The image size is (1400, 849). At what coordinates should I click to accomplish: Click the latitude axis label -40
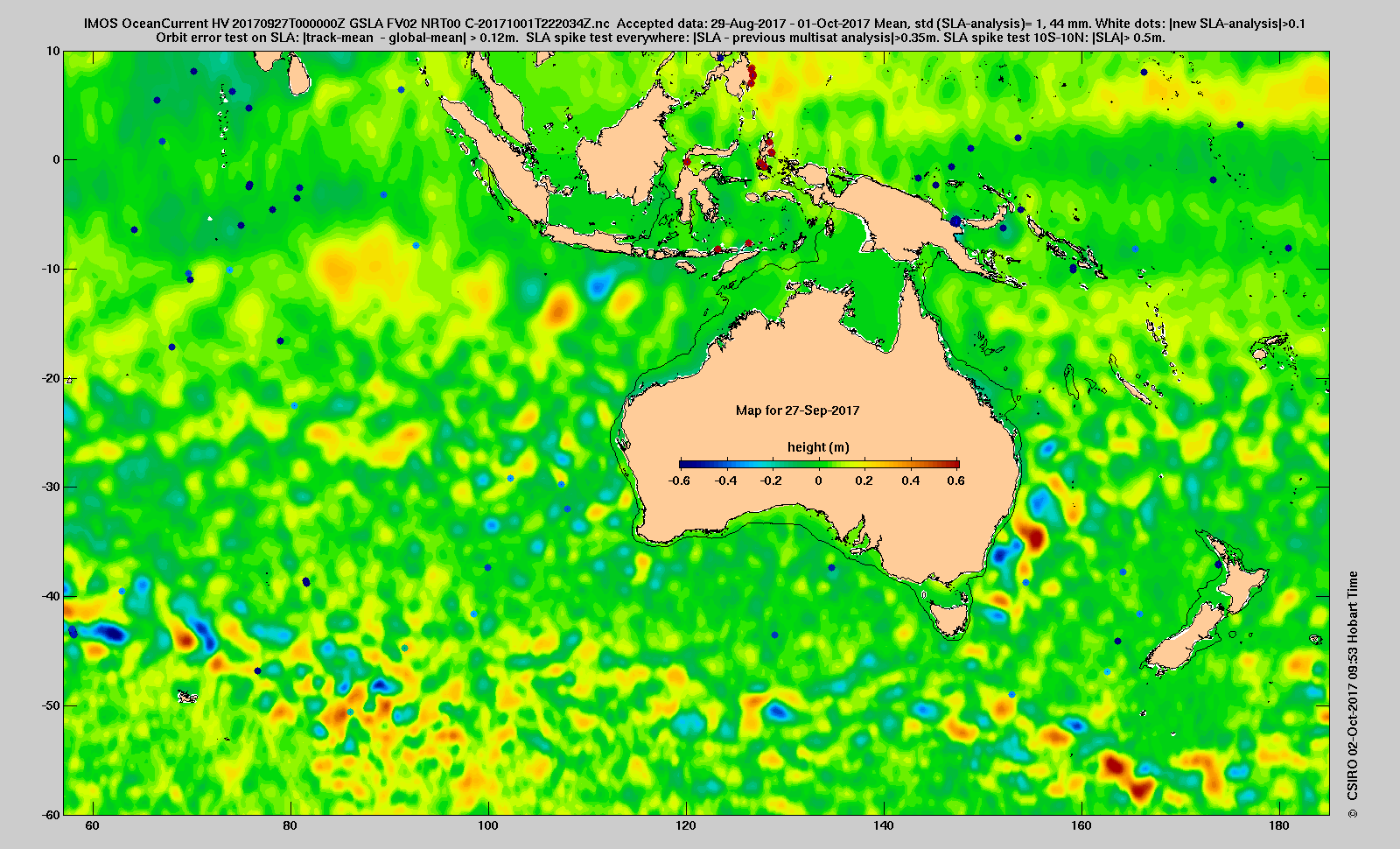(x=51, y=596)
